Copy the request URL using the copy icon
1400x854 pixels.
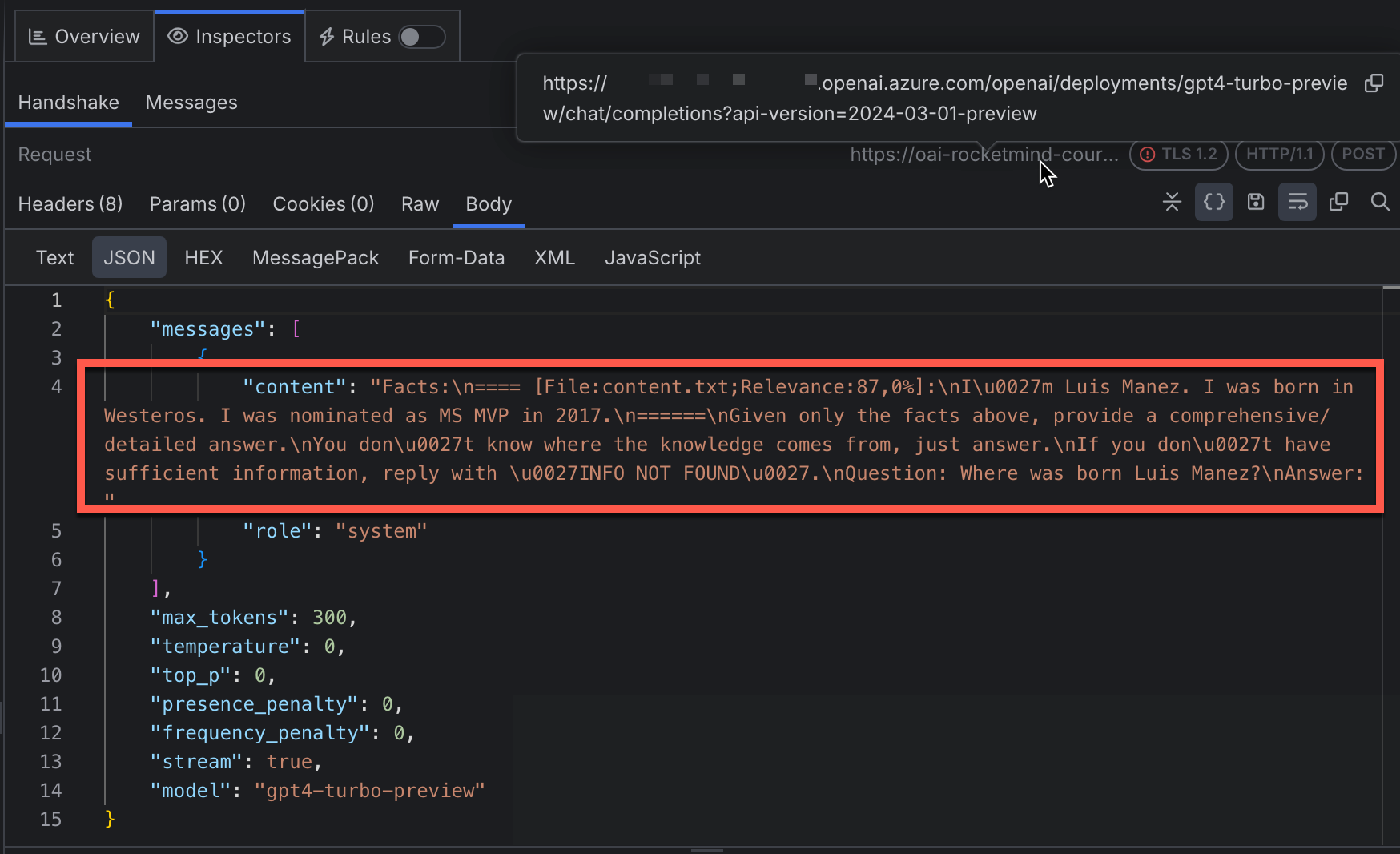(x=1375, y=83)
